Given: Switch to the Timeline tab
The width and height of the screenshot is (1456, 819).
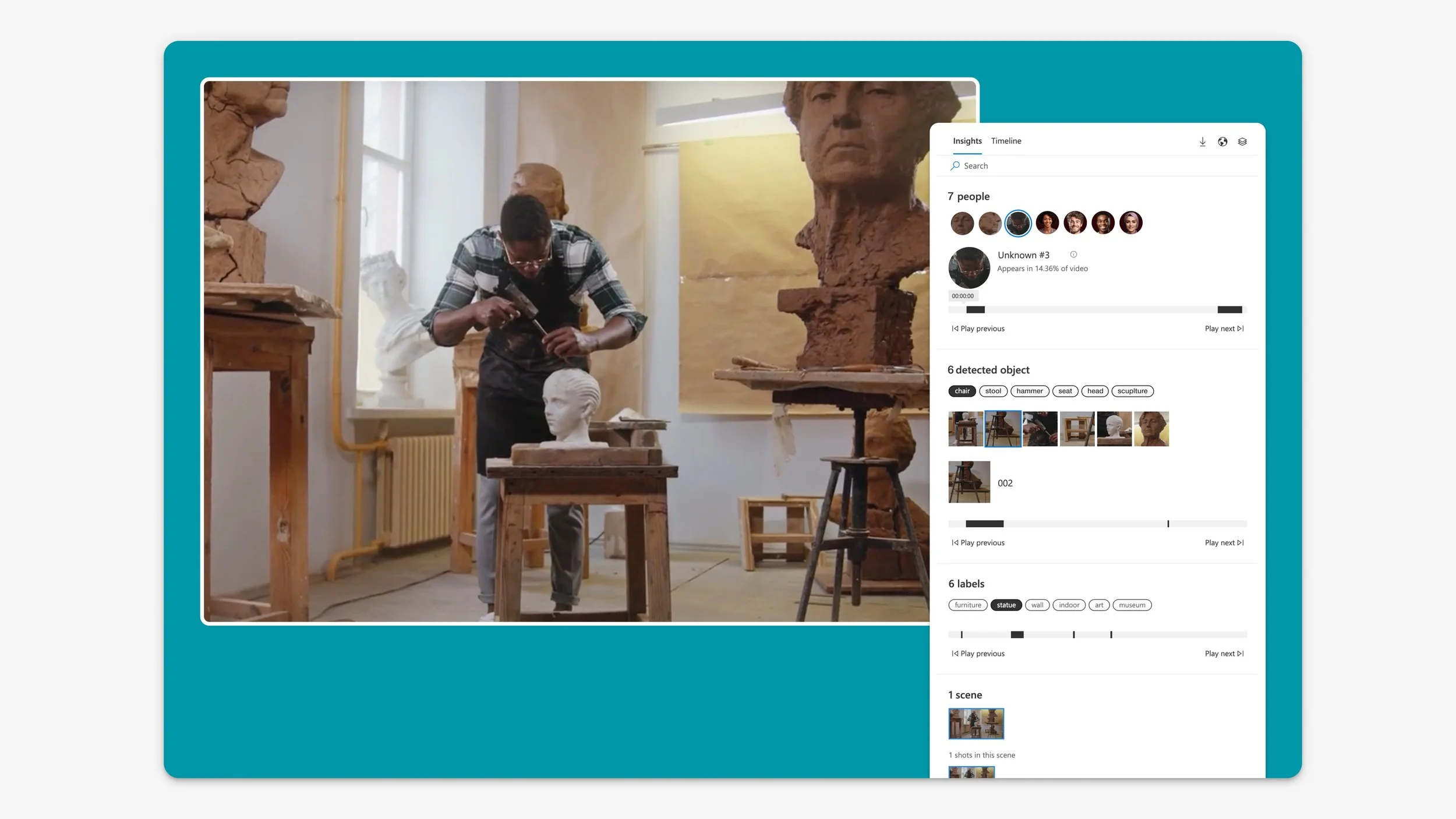Looking at the screenshot, I should tap(1006, 141).
